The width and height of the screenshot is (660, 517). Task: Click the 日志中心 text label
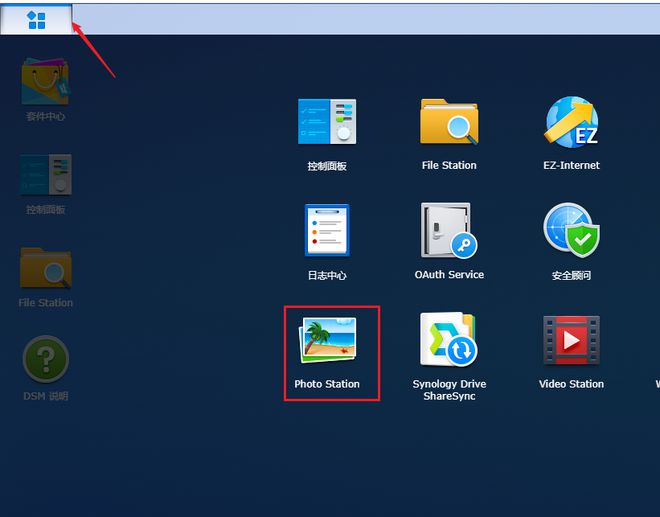327,275
